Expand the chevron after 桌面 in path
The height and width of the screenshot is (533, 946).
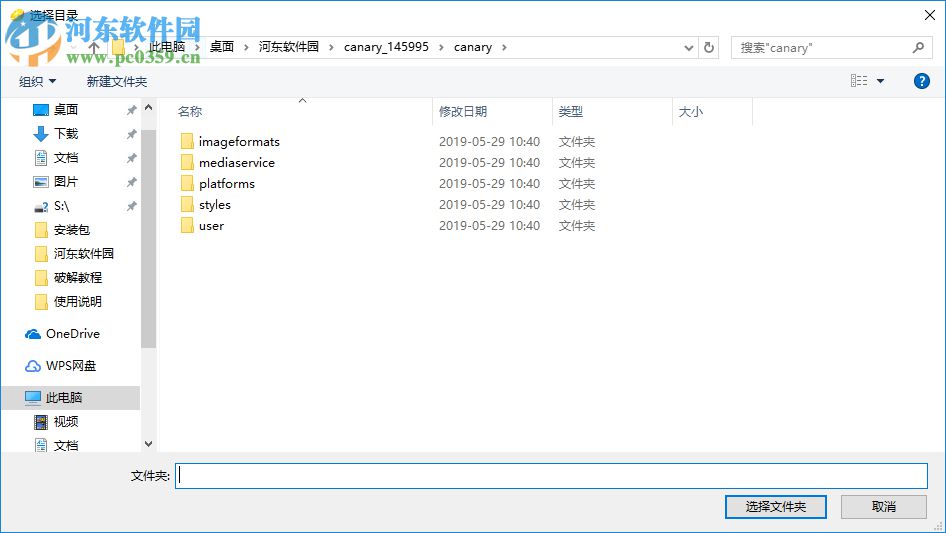tap(246, 47)
